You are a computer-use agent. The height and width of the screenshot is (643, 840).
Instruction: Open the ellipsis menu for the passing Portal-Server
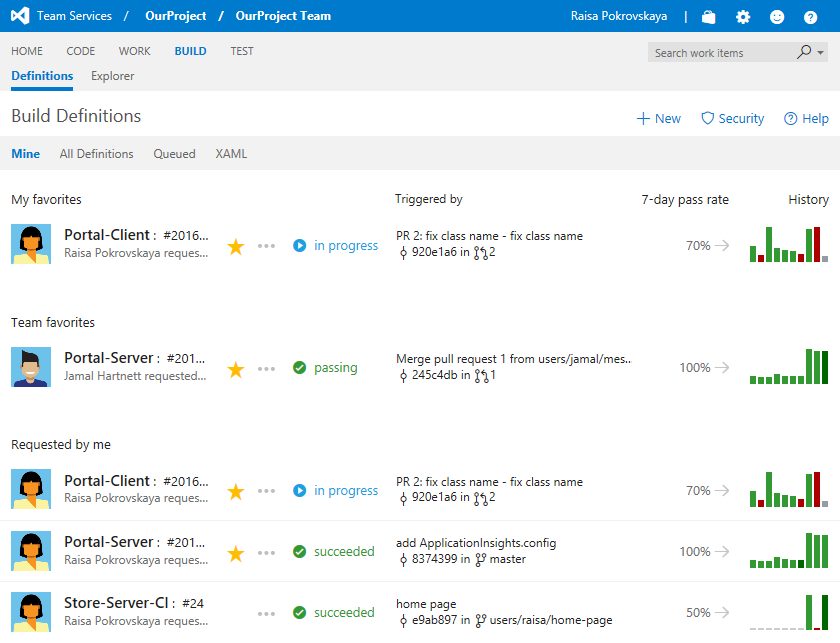point(266,369)
